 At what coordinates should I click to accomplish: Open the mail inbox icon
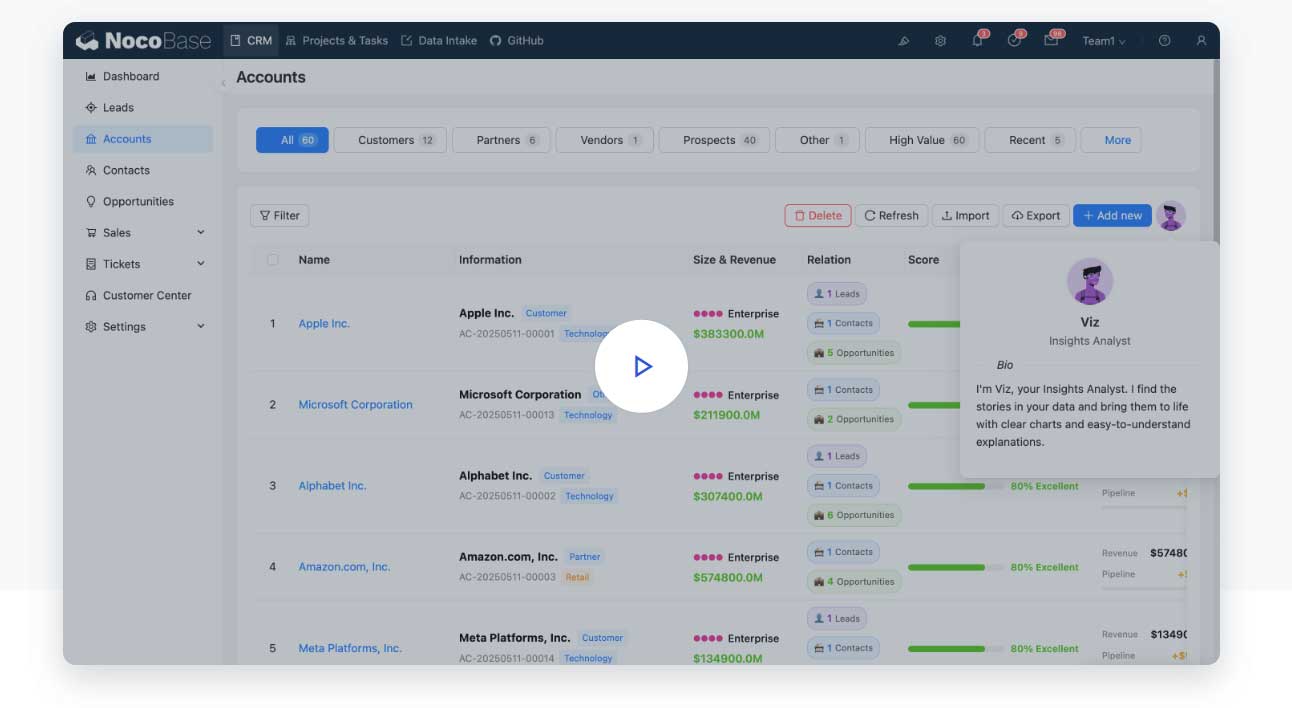pos(1051,41)
